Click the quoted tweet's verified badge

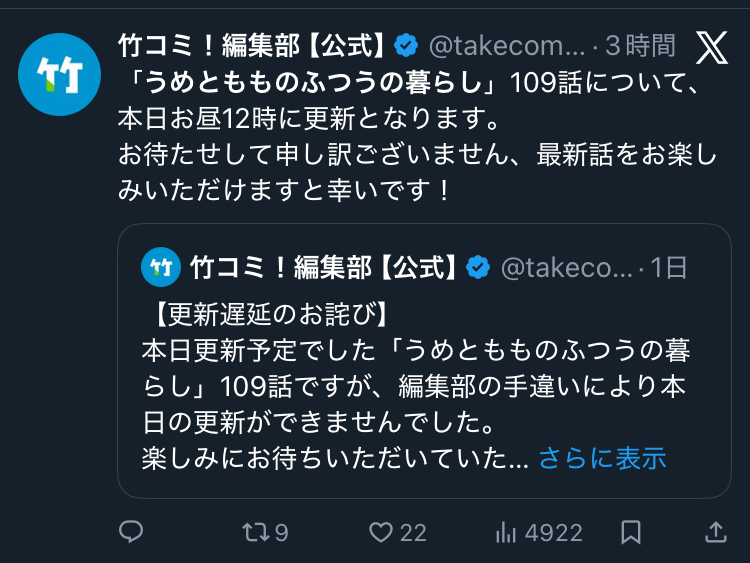tap(478, 267)
